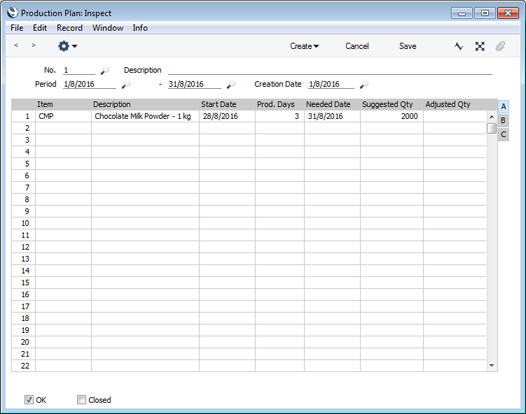Screen dimensions: 526x414
Task: Click the Cancel button
Action: (357, 46)
